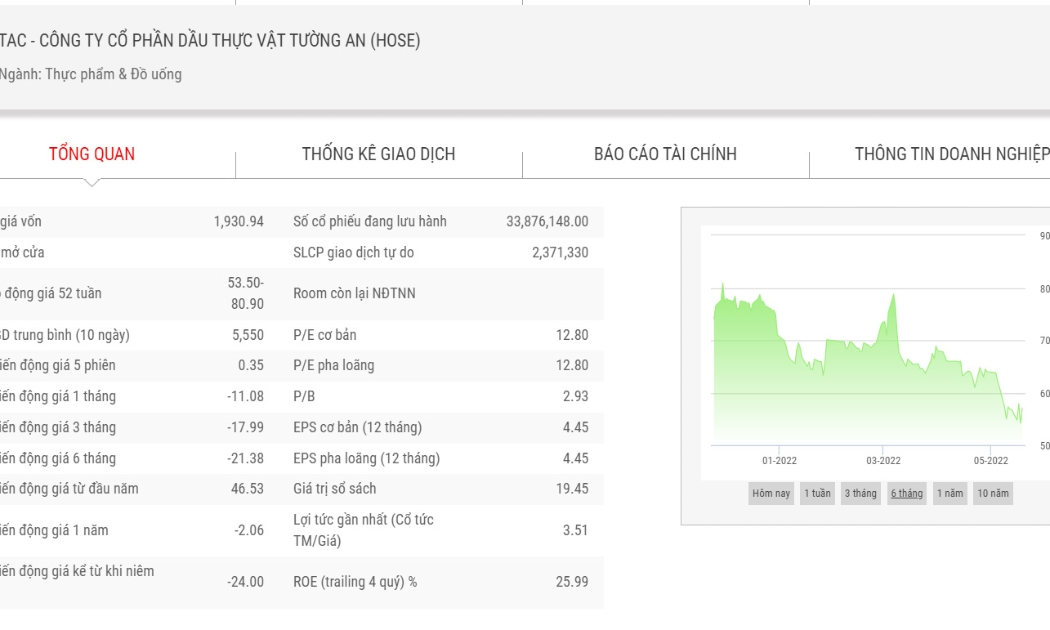The height and width of the screenshot is (630, 1050).
Task: Select the 1 năm chart range
Action: coord(950,493)
